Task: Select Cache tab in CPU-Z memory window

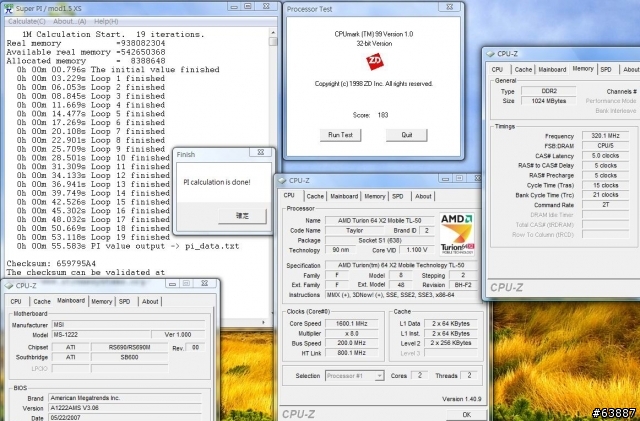Action: pos(523,69)
